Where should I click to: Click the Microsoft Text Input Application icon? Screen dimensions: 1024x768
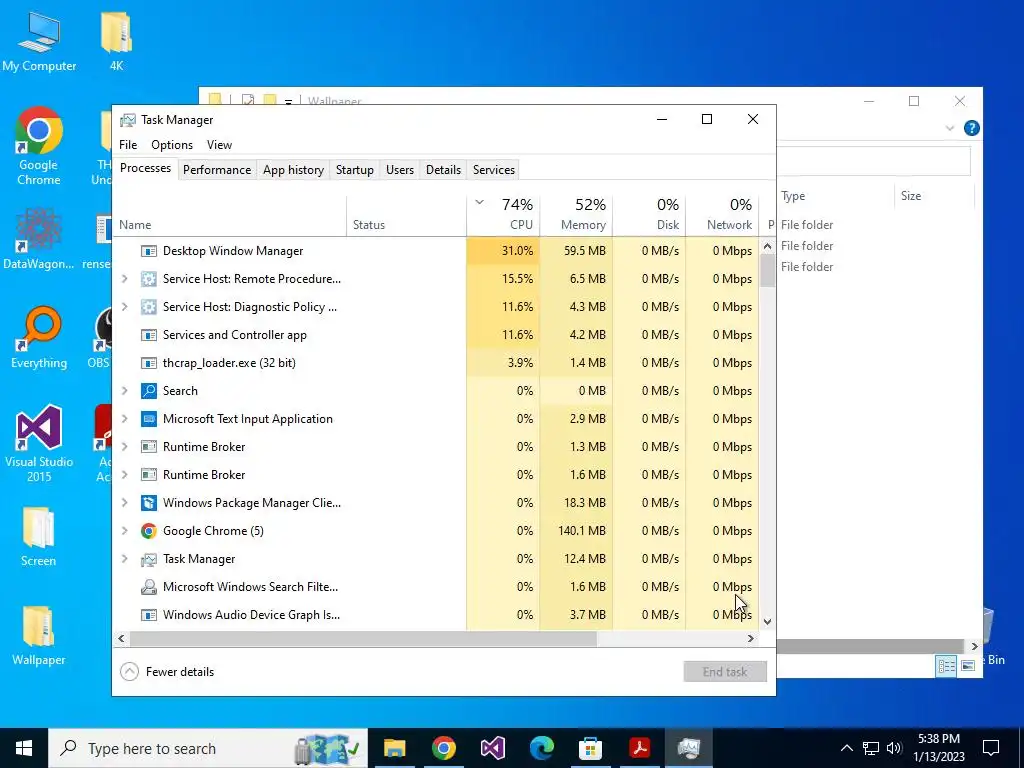point(149,419)
